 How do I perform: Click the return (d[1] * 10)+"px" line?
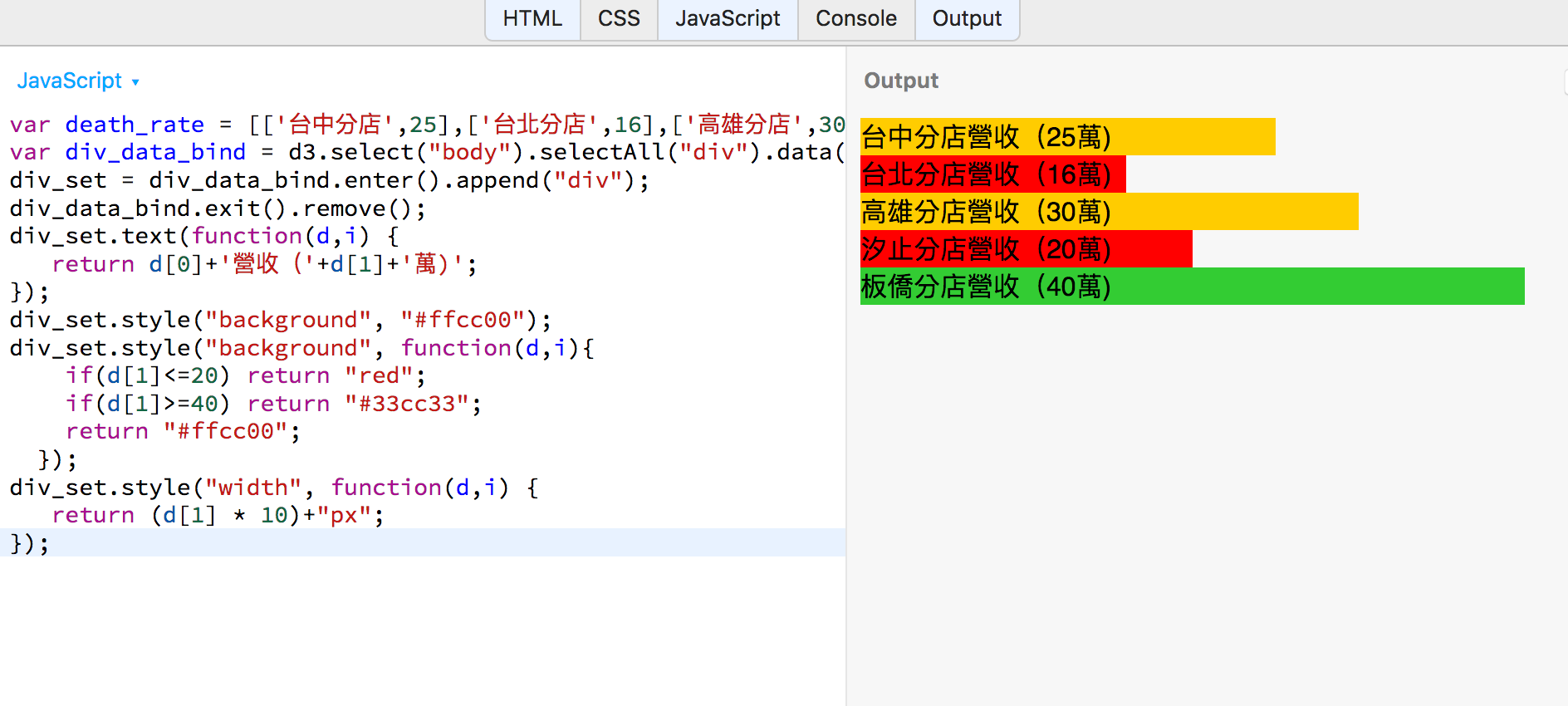218,515
